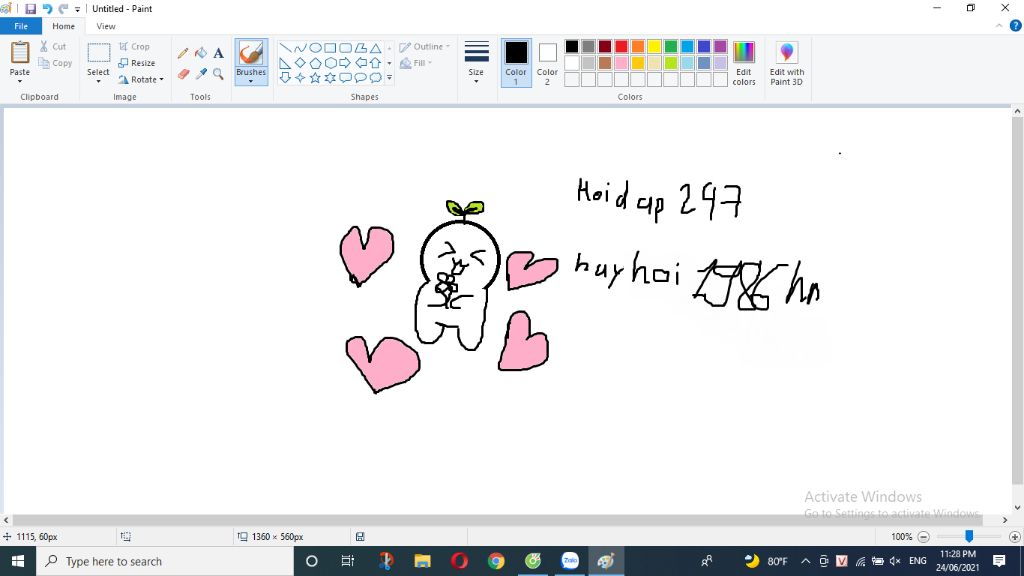Click the Save icon in title bar
1024x576 pixels.
pos(30,8)
